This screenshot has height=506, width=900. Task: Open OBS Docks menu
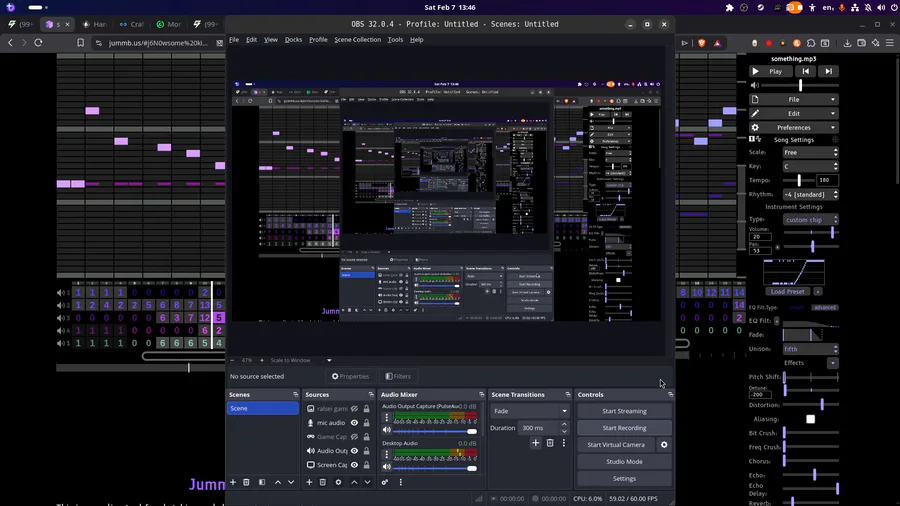coord(293,40)
